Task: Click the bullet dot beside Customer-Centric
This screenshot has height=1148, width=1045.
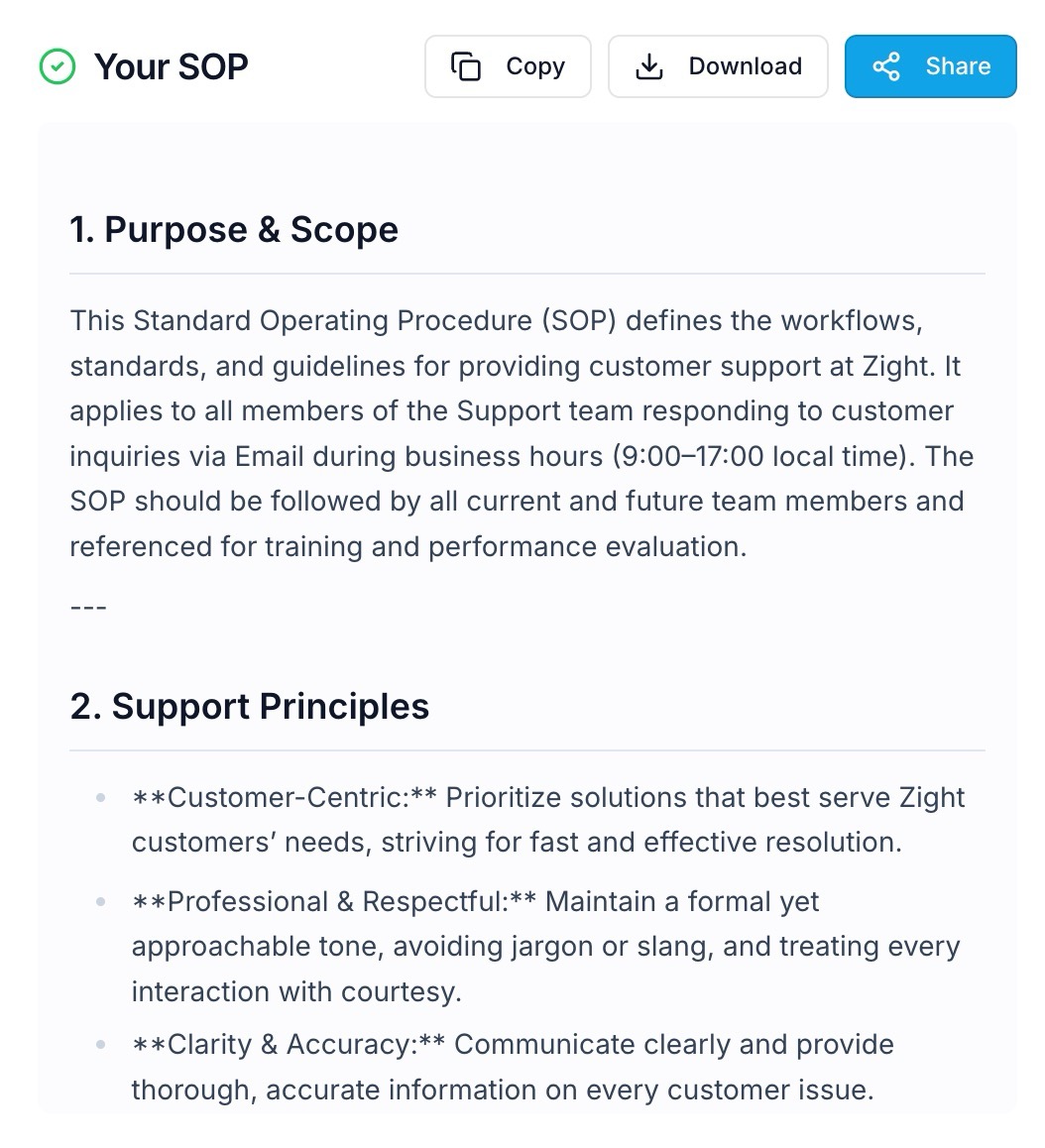Action: pos(99,797)
